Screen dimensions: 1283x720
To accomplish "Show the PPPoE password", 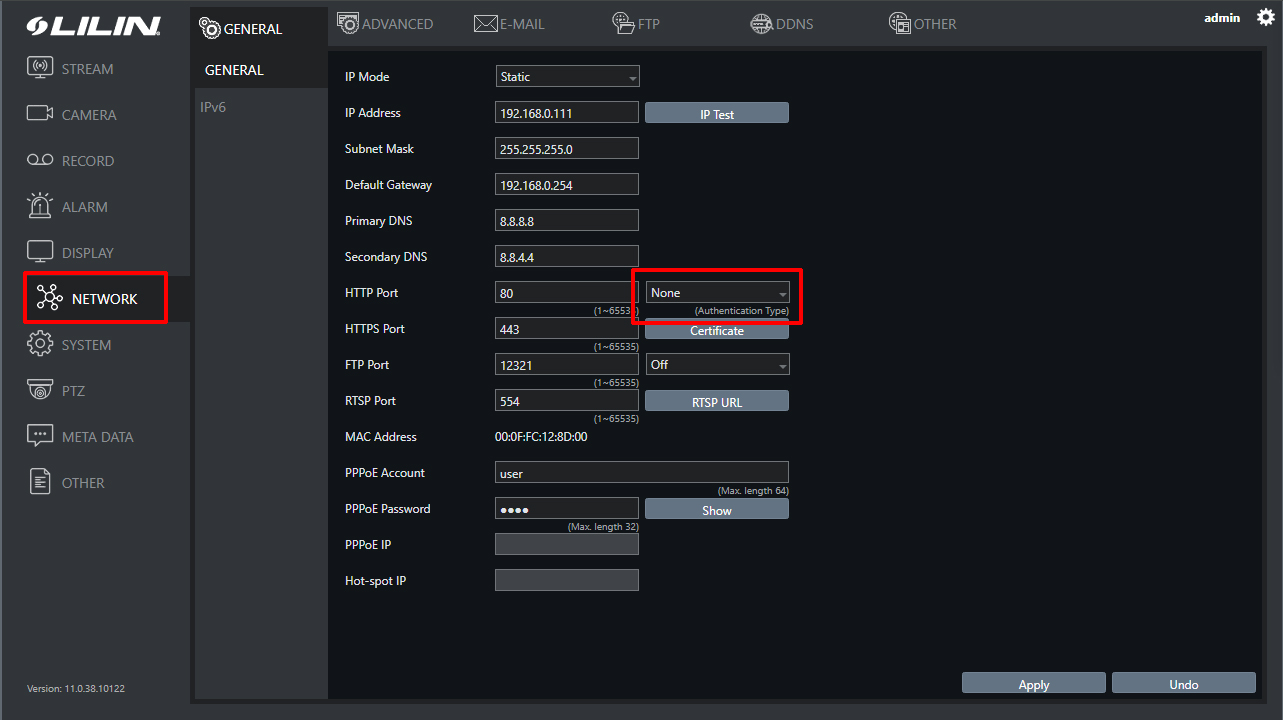I will click(x=716, y=510).
